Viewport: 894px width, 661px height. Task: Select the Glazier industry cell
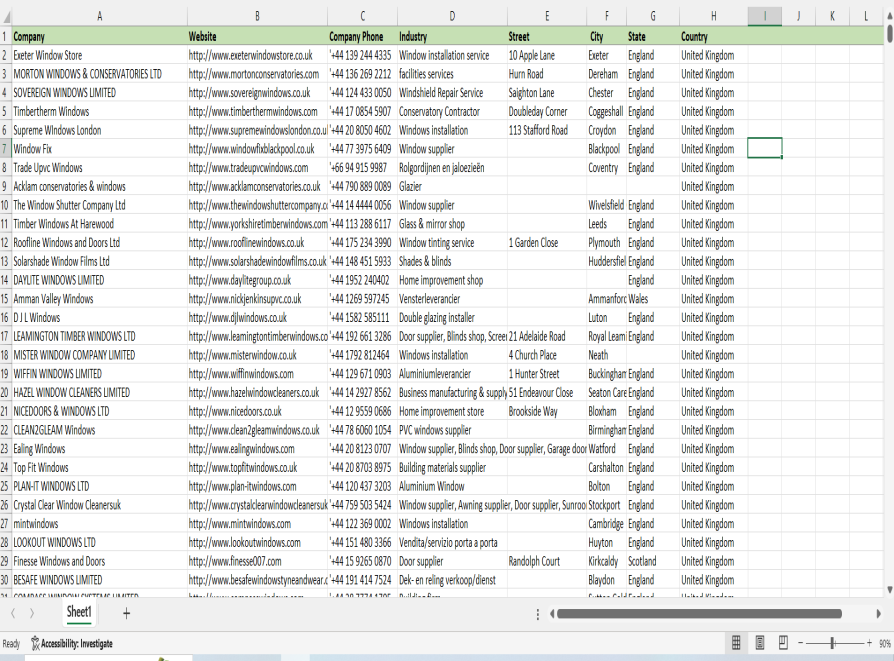(x=452, y=186)
